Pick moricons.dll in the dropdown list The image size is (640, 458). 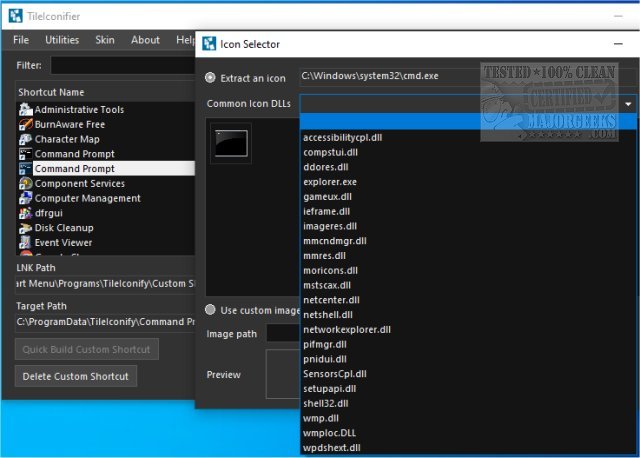(469, 270)
